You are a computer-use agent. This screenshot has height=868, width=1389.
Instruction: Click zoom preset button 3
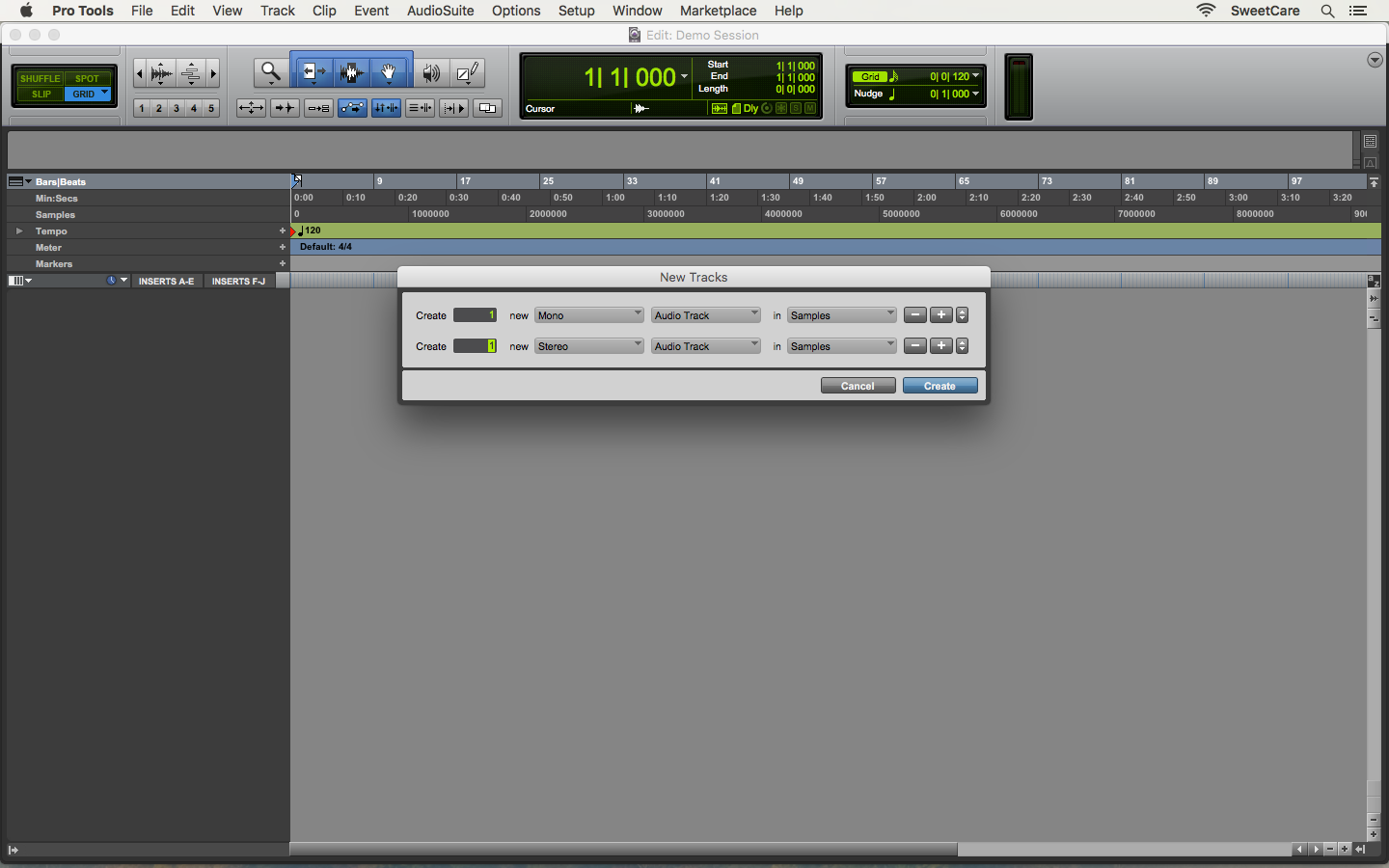pos(175,108)
